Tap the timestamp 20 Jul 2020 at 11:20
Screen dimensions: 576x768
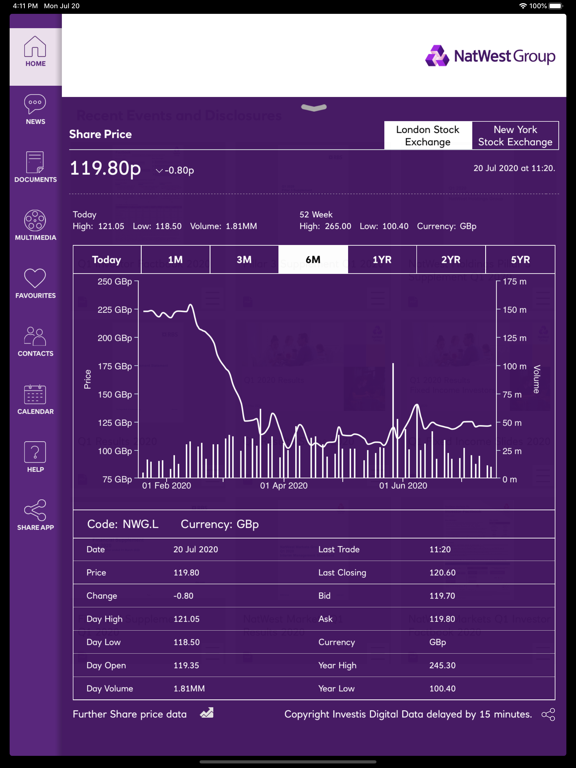tap(514, 168)
